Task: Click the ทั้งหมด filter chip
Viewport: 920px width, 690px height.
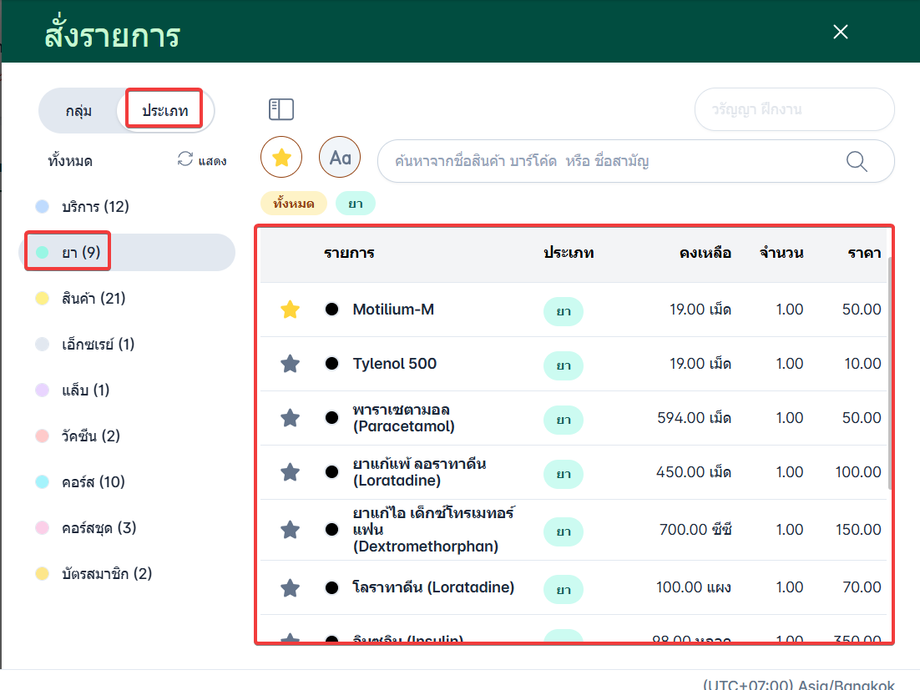Action: (x=294, y=204)
